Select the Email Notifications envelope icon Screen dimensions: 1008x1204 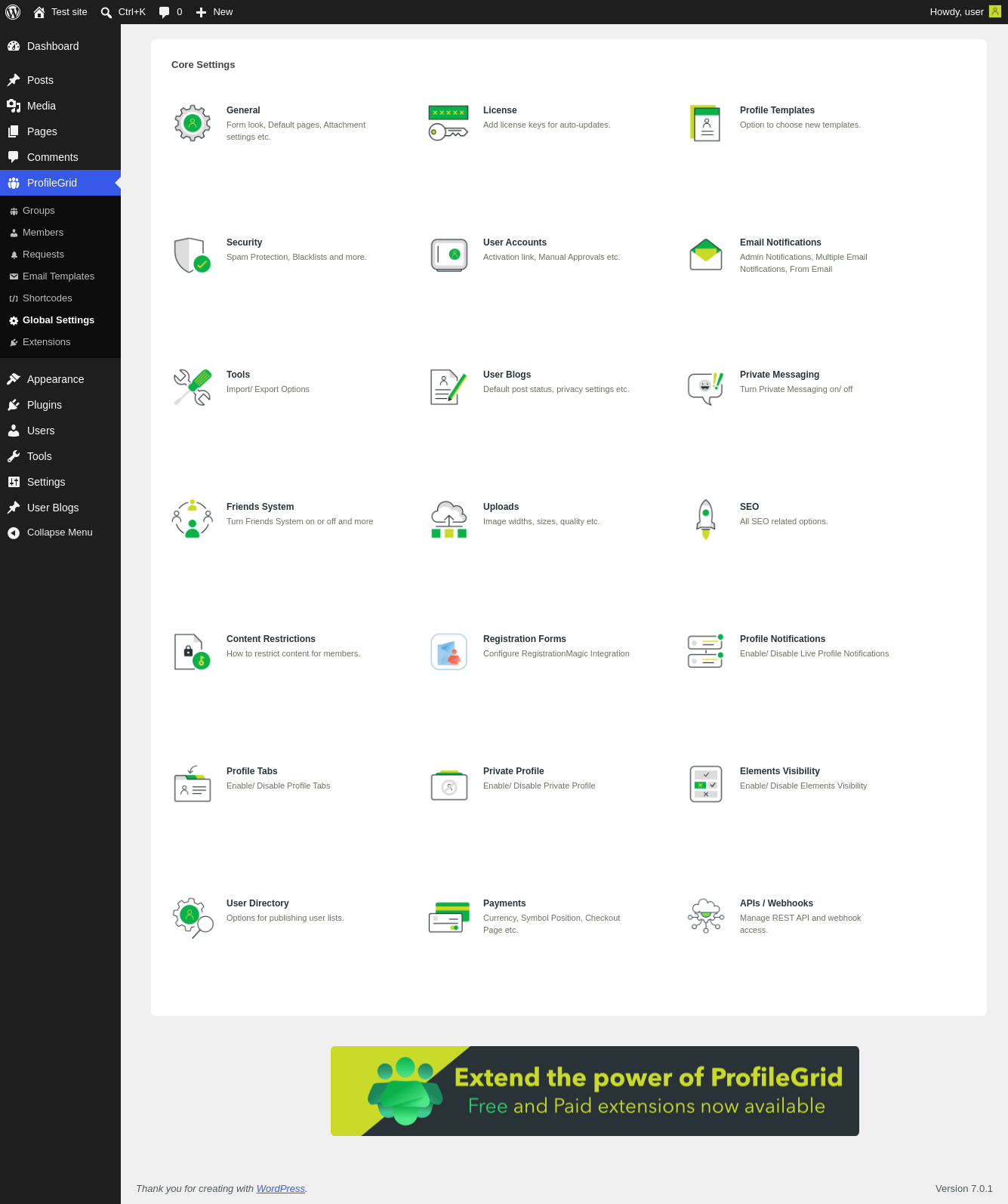706,255
